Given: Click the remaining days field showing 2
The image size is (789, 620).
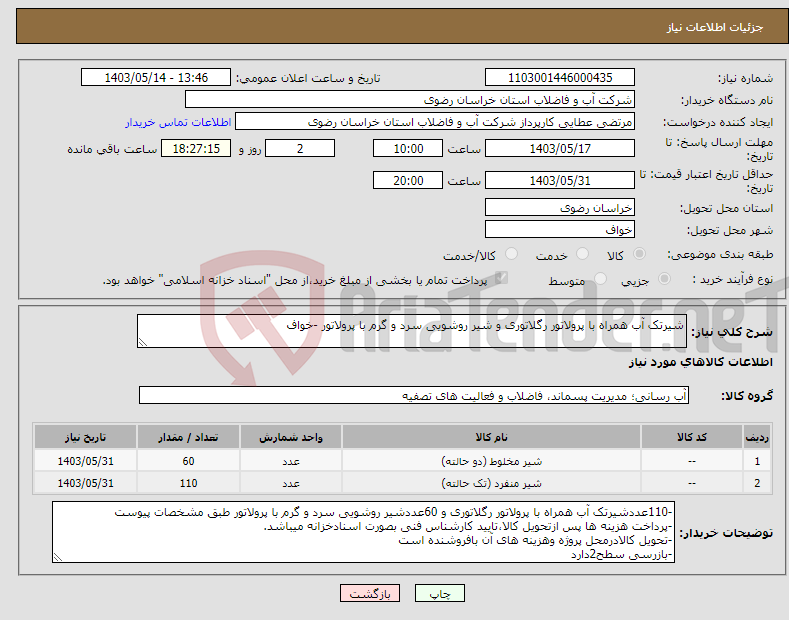Looking at the screenshot, I should [300, 148].
